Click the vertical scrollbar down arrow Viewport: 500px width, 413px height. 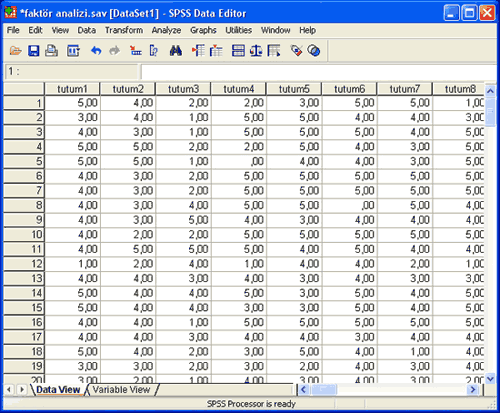tap(490, 379)
